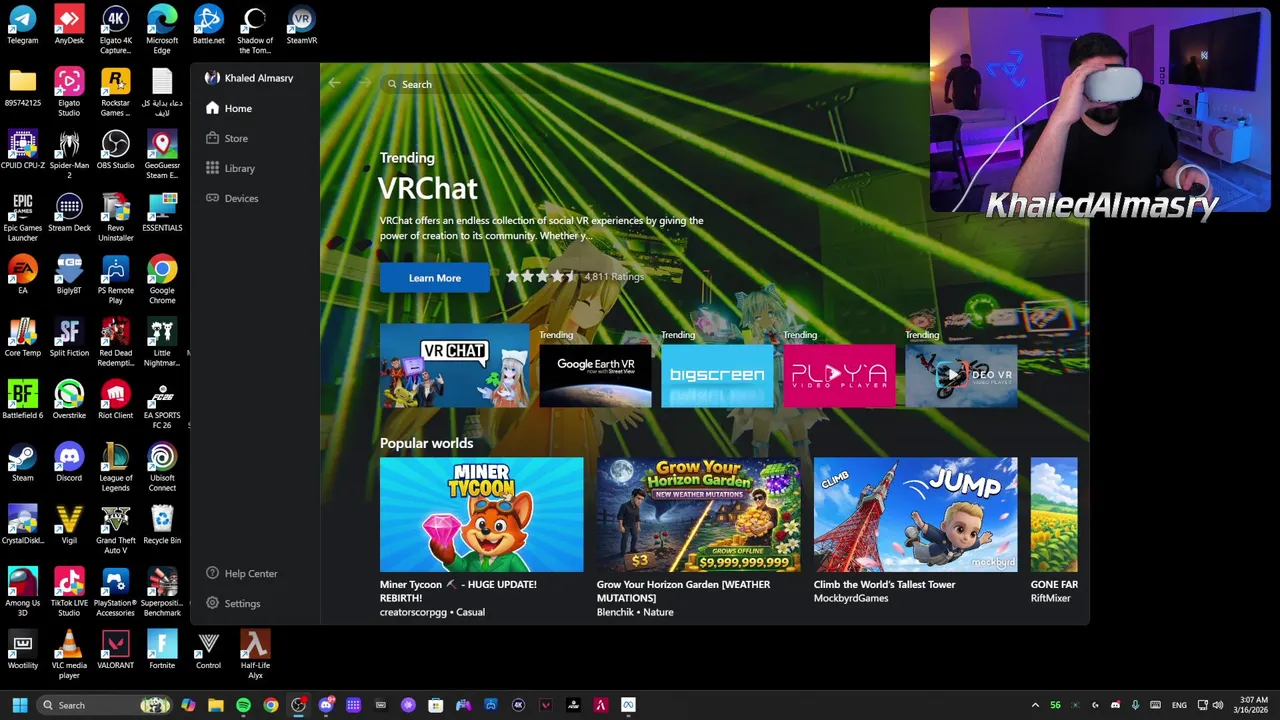Screen dimensions: 1280x720
Task: Select the PLAY'A video player thumbnail
Action: [x=840, y=375]
